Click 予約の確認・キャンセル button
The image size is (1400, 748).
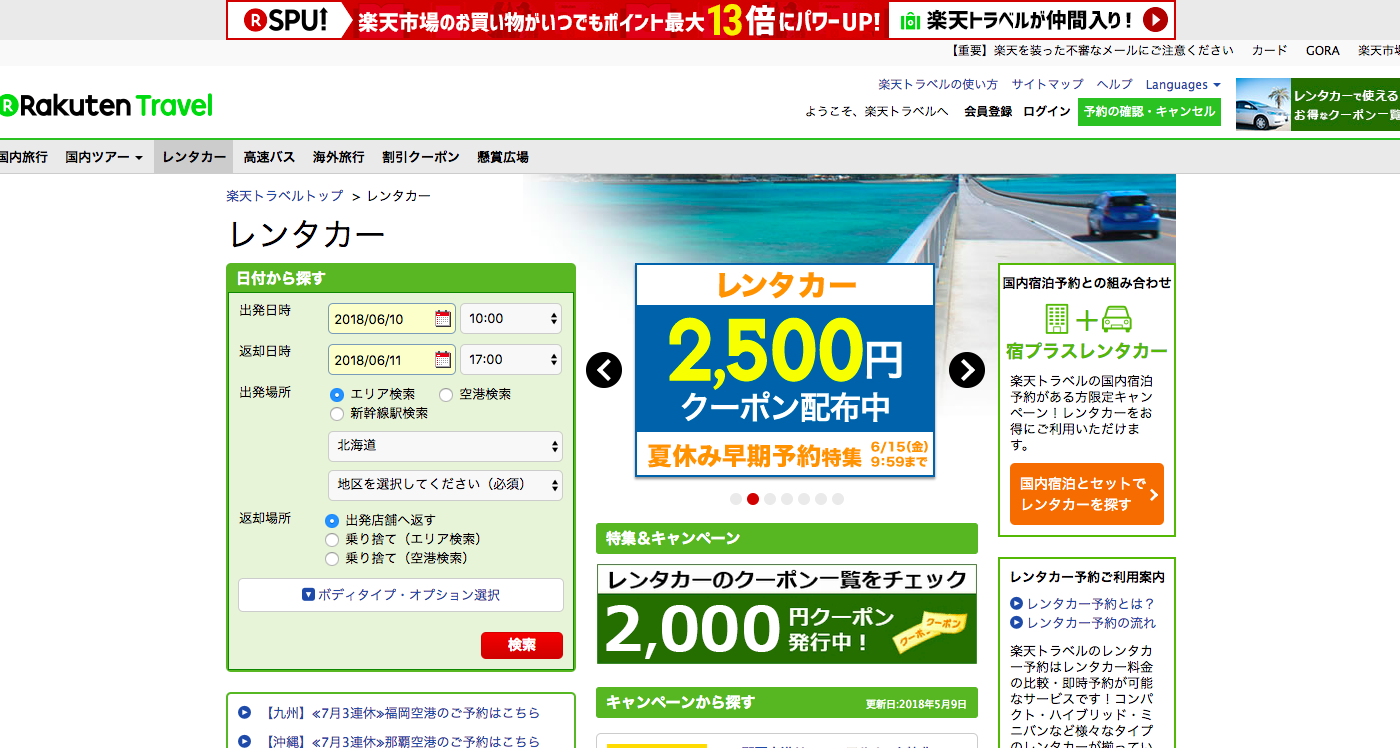(1149, 111)
